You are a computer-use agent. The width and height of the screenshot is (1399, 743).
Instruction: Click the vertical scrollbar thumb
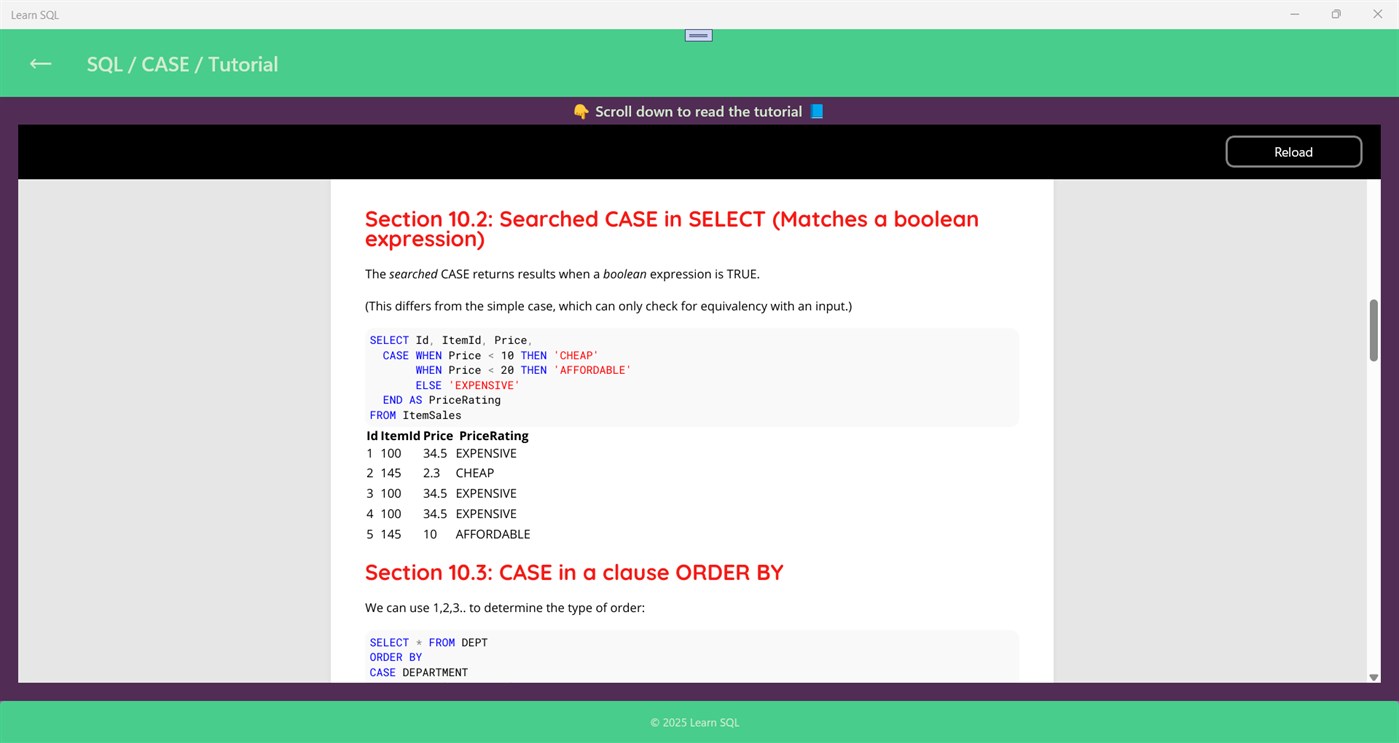point(1373,330)
